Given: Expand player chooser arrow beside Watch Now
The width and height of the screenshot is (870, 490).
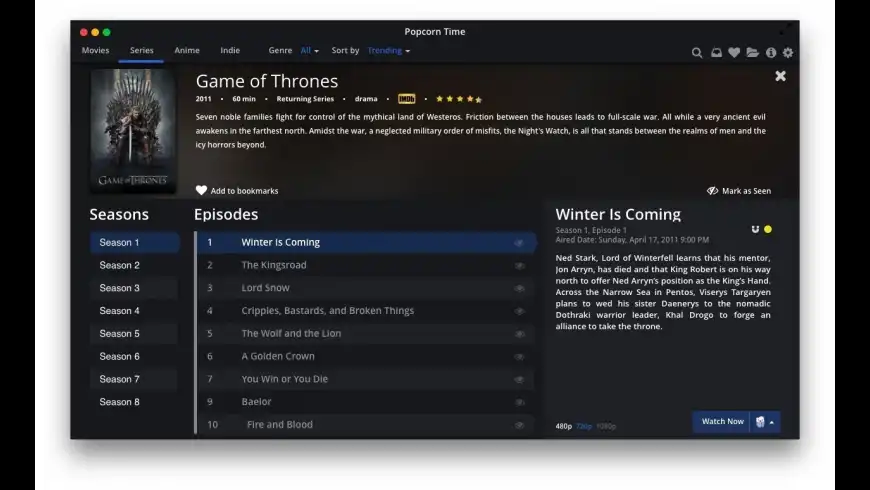Looking at the screenshot, I should 772,422.
